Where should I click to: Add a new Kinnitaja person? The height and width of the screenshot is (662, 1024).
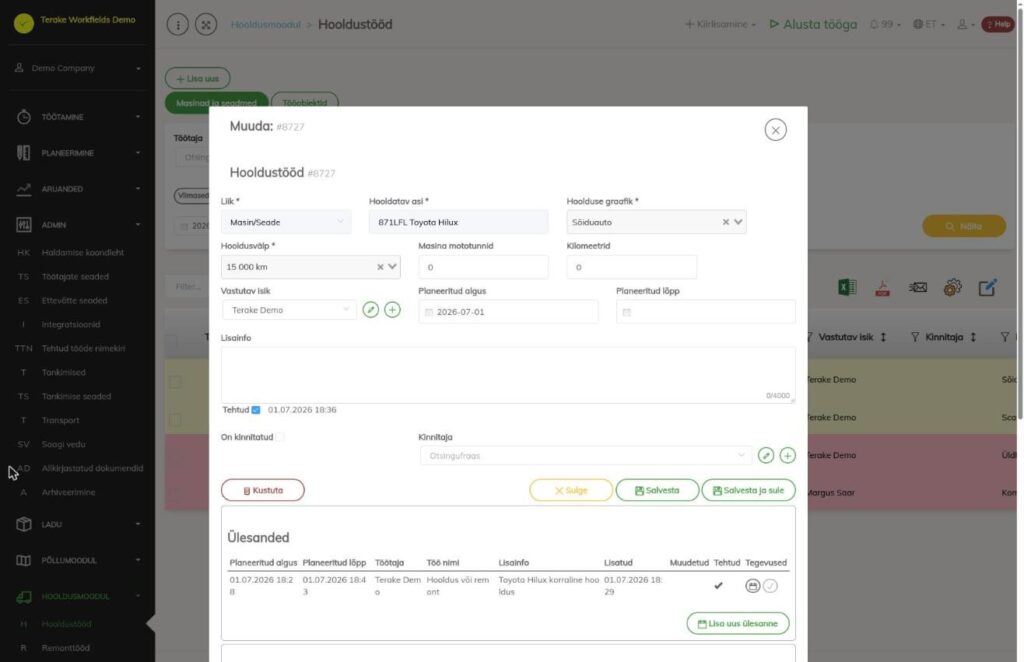point(788,455)
